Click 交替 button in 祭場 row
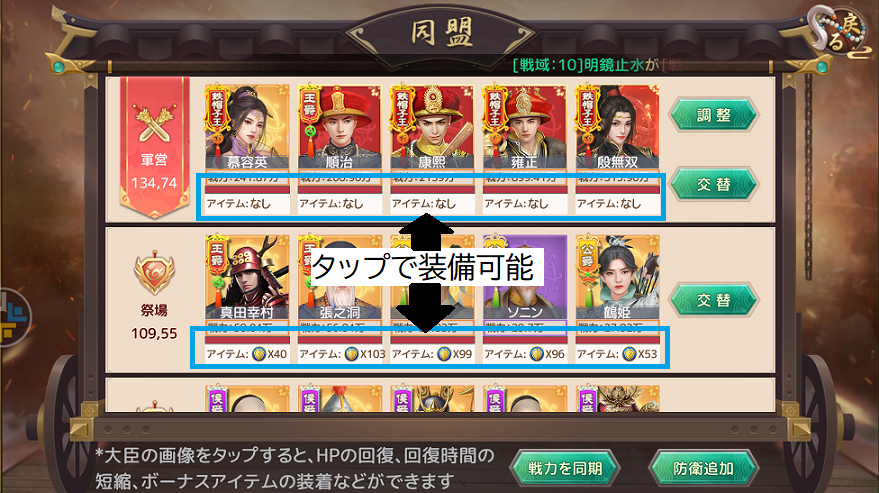The width and height of the screenshot is (879, 493). 714,300
